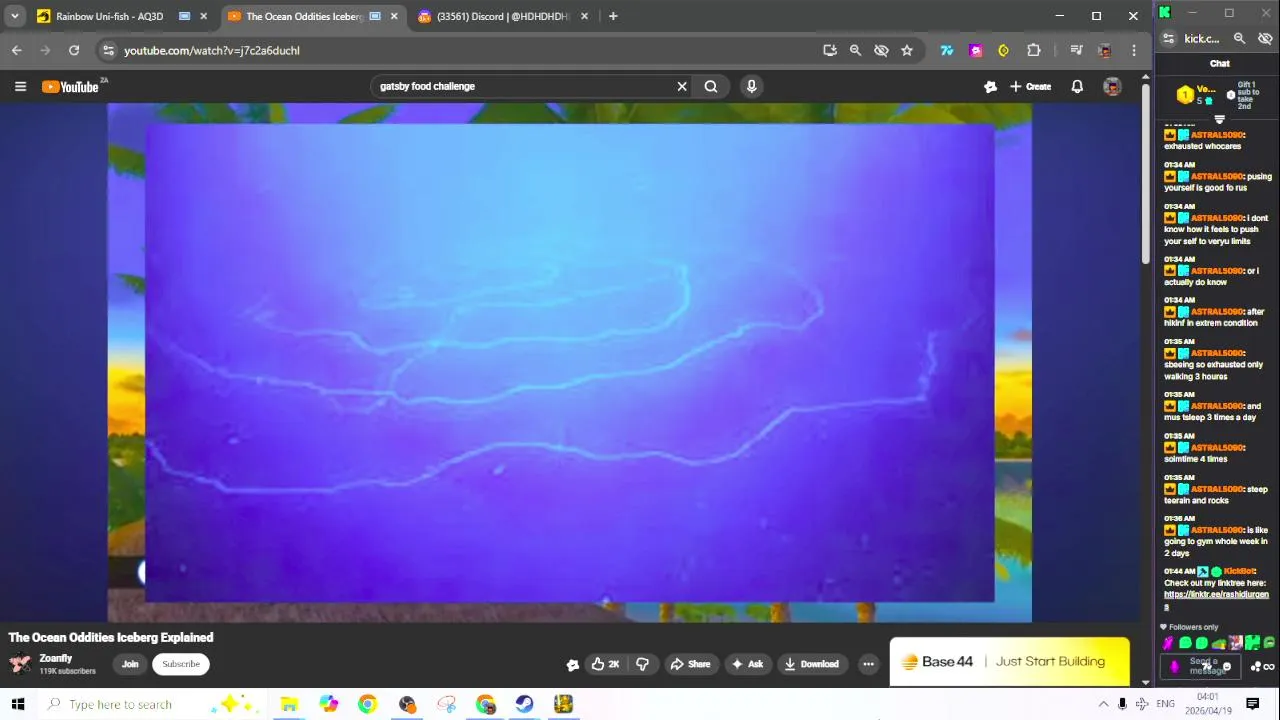Viewport: 1280px width, 720px height.
Task: View site information icon in address bar
Action: coord(108,50)
